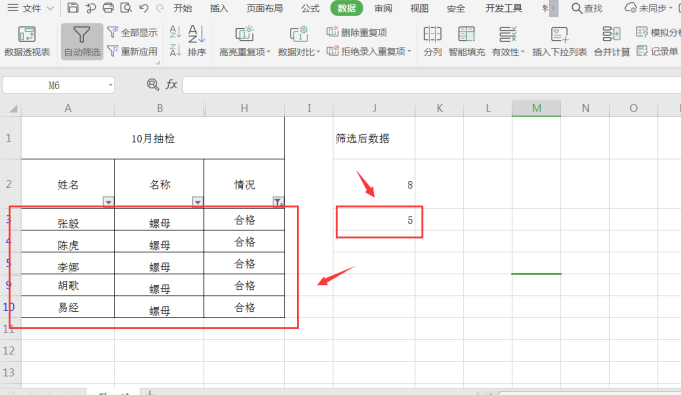Expand the Name Box dropdown arrow
Image resolution: width=681 pixels, height=395 pixels.
[x=110, y=85]
